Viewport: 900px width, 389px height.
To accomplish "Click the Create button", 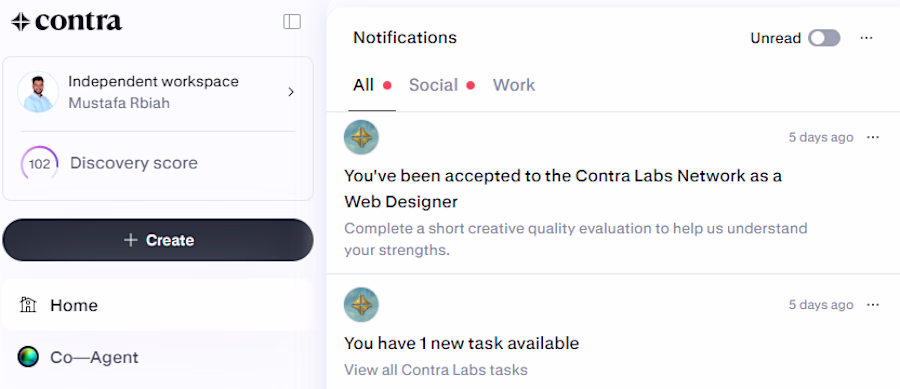I will (x=158, y=240).
